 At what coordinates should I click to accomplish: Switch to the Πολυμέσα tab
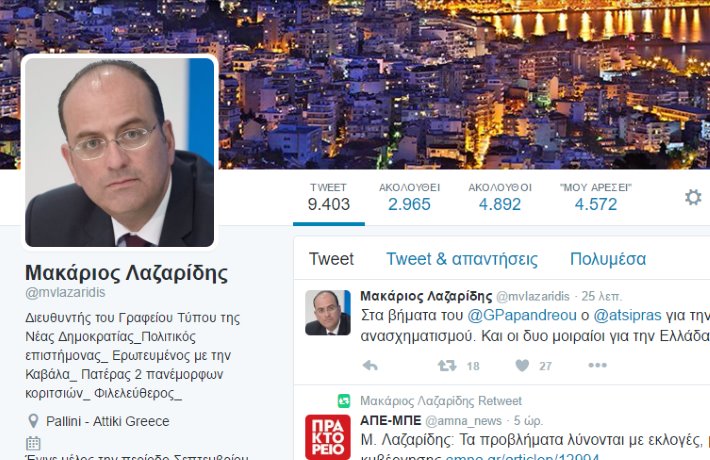(x=608, y=259)
